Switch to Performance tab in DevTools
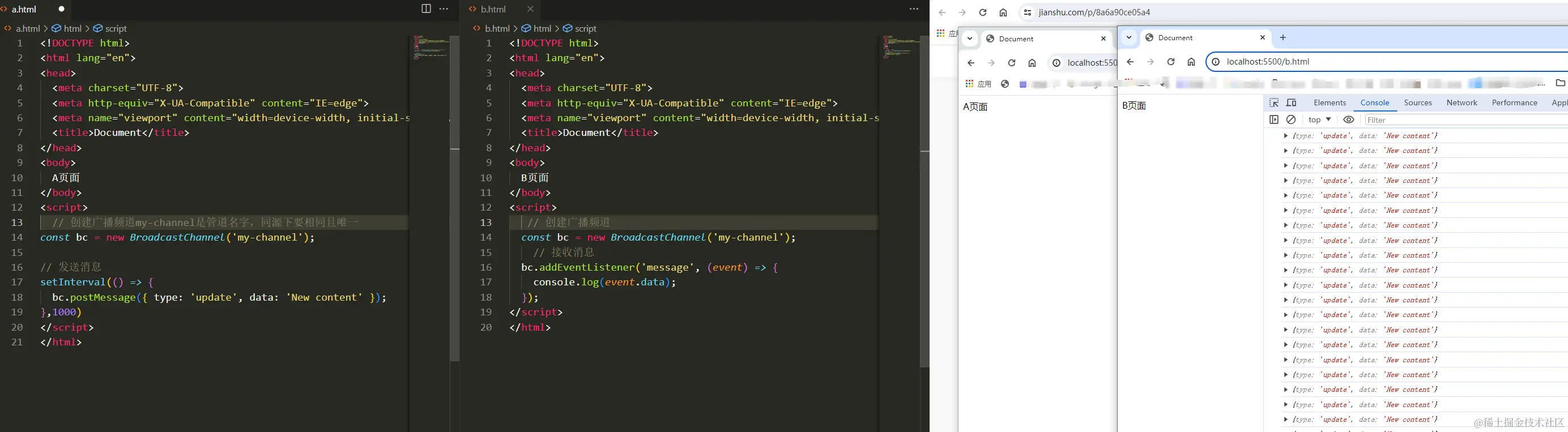Image resolution: width=1568 pixels, height=432 pixels. [1515, 103]
